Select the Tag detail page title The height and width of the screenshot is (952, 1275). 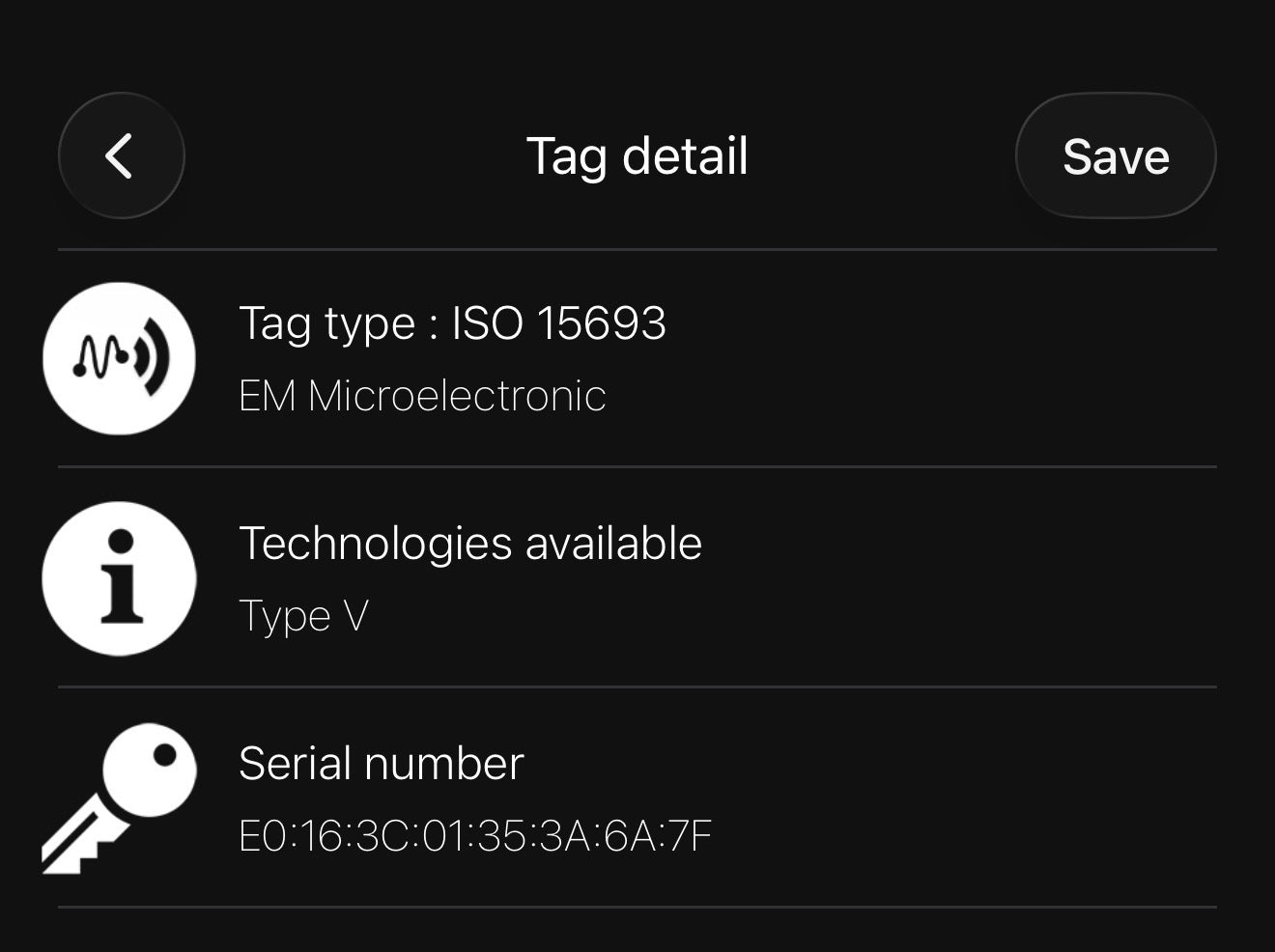tap(637, 156)
